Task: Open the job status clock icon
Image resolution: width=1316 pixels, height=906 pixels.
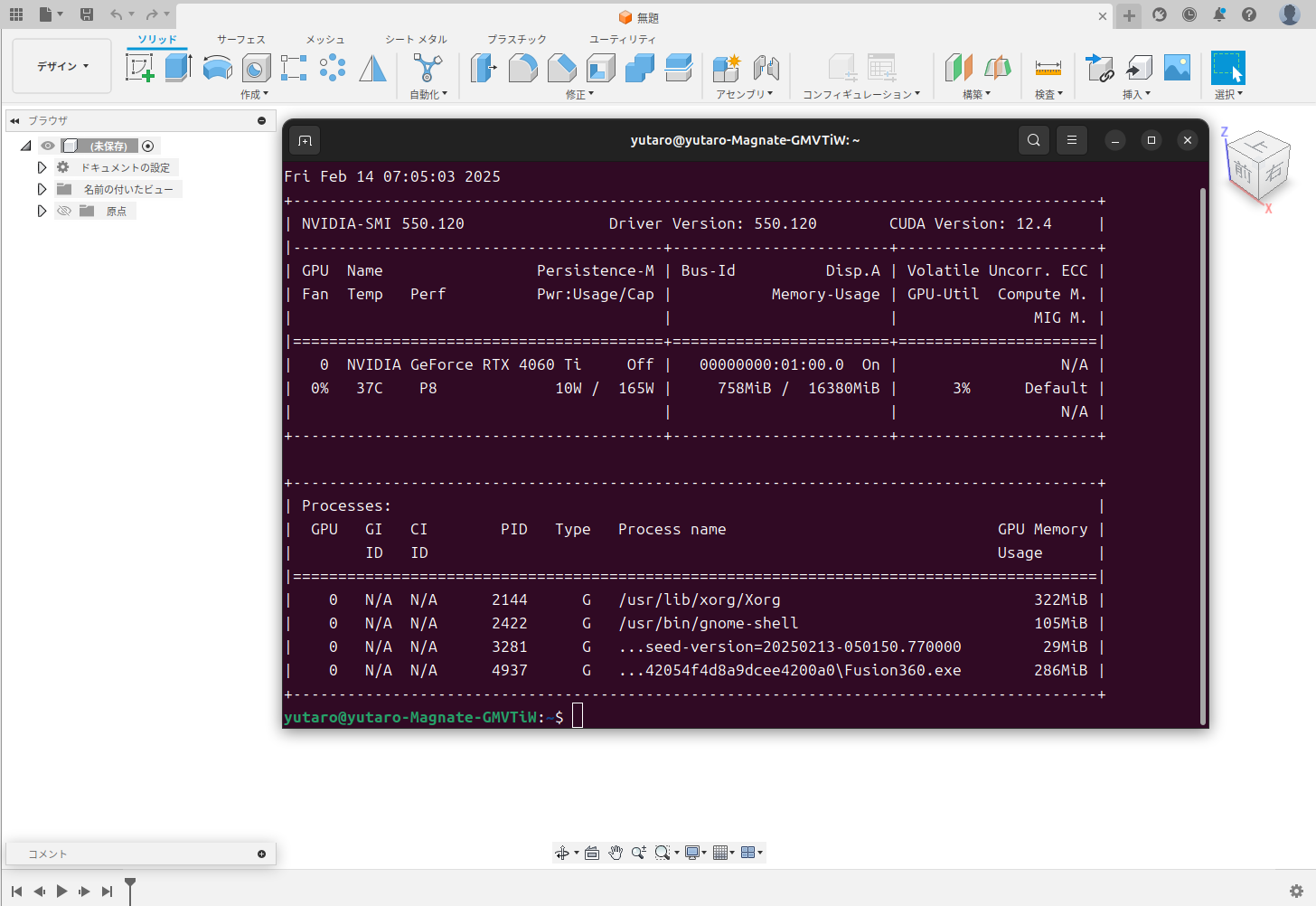Action: click(1189, 14)
